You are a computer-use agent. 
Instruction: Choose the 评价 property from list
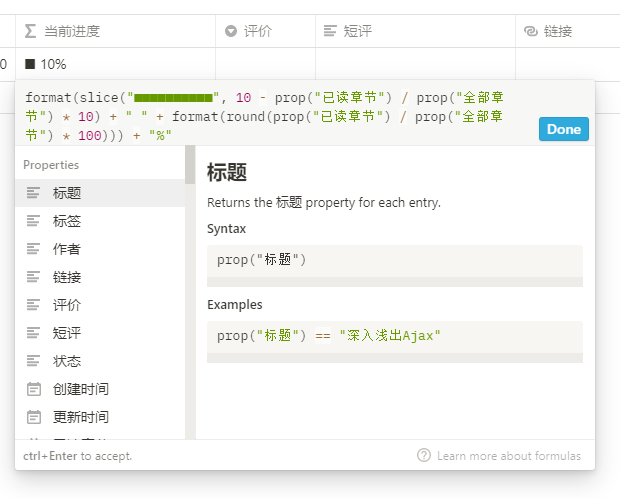pyautogui.click(x=67, y=305)
